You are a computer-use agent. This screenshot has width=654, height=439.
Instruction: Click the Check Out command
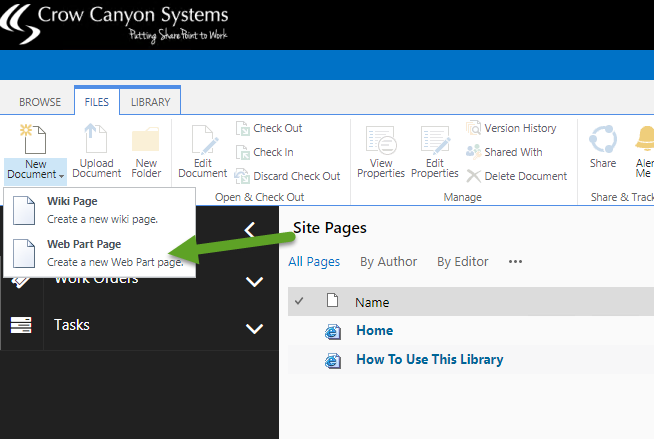(269, 128)
